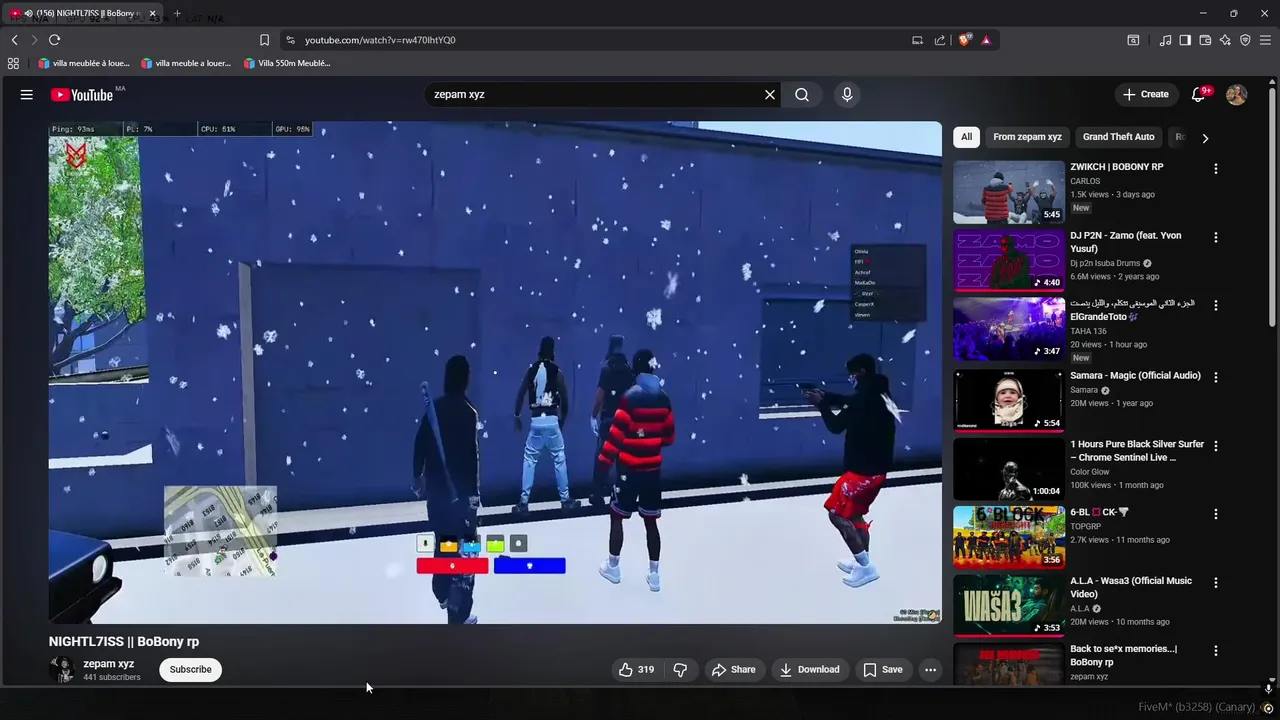1280x720 pixels.
Task: Open options for Samara Magic video
Action: [1216, 377]
